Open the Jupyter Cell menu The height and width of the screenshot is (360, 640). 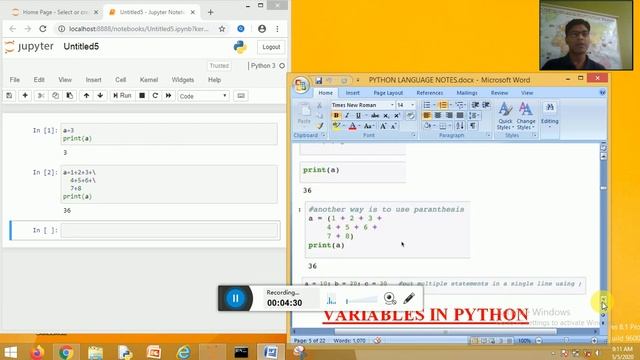click(120, 80)
